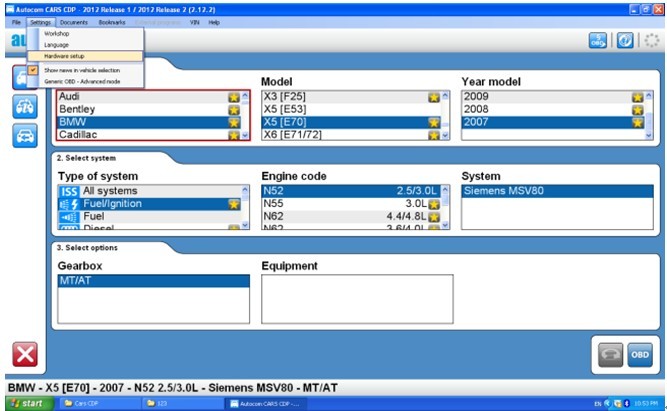Open the Bookmarks menu
Screen dimensions: 667x411
tap(112, 22)
